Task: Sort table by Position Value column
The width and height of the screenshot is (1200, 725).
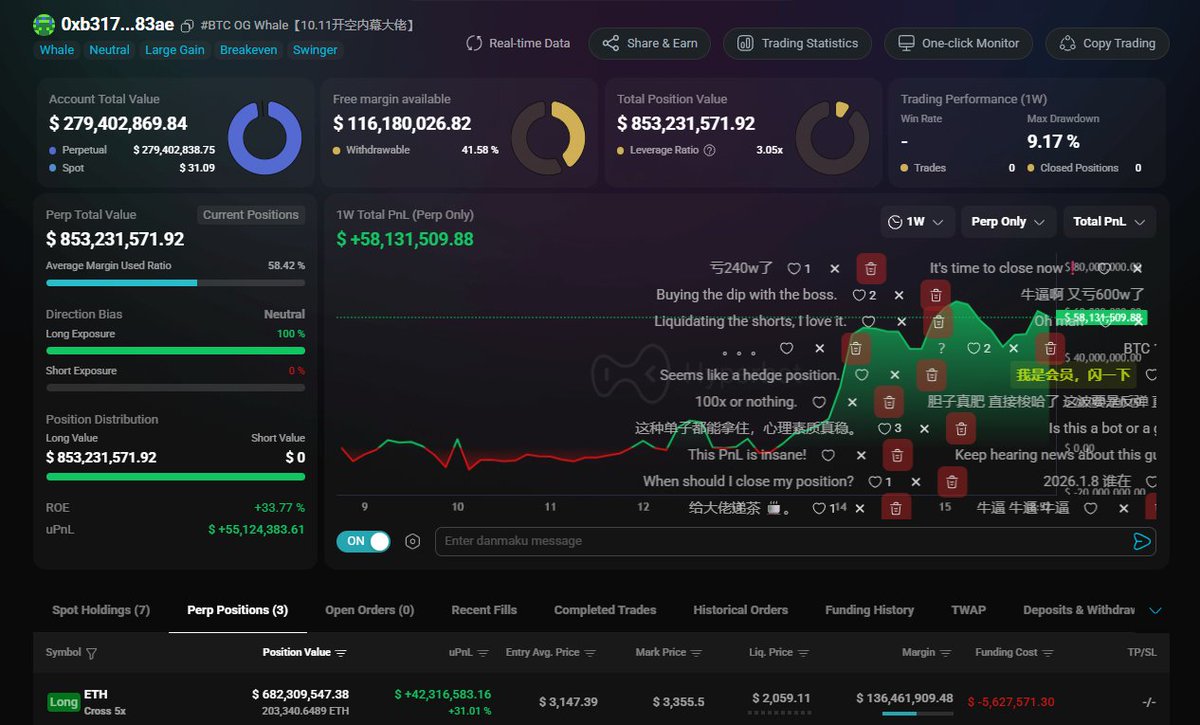Action: coord(304,652)
